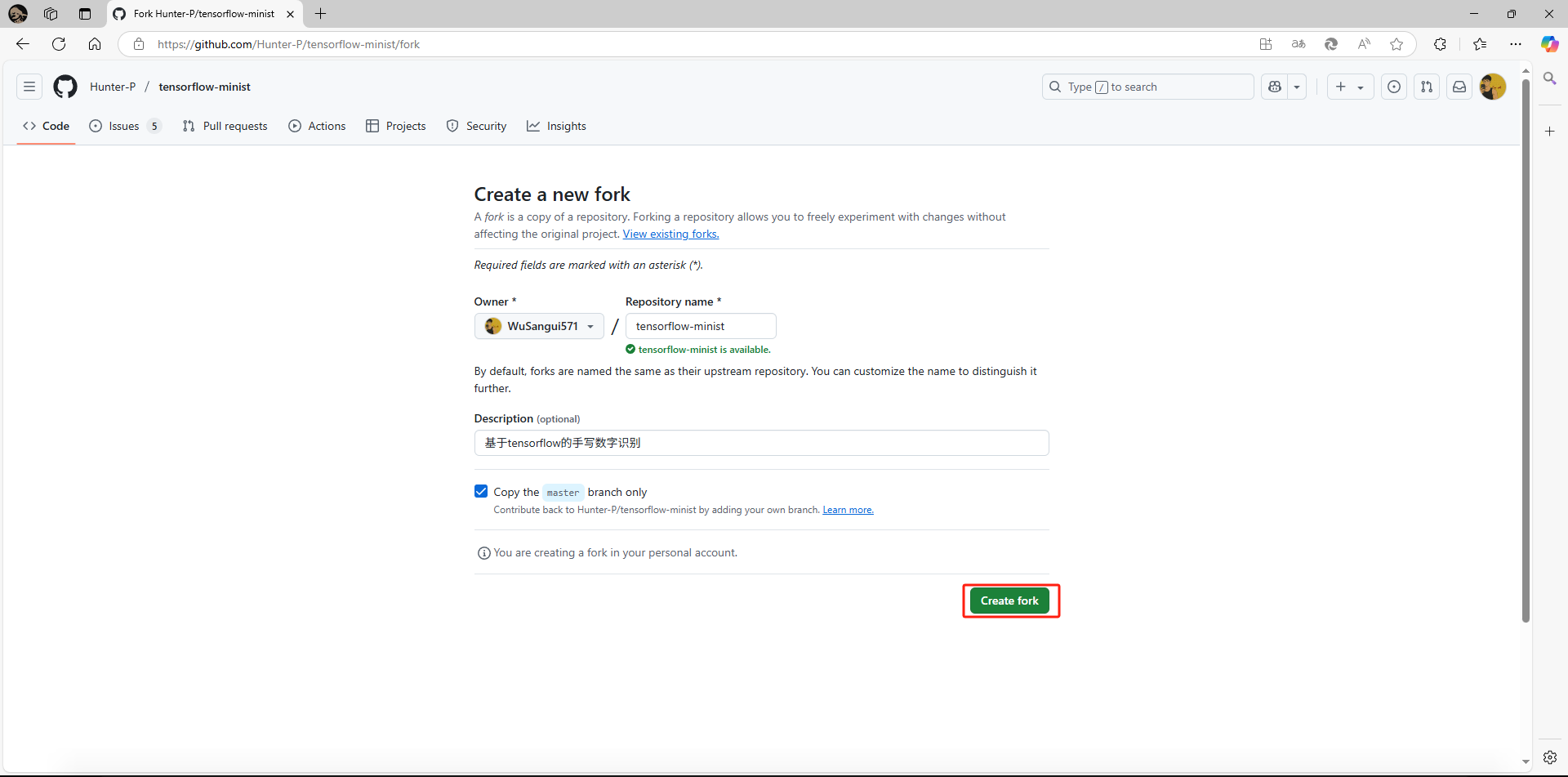
Task: Open Hunter-P owner link in breadcrumb
Action: [x=113, y=87]
